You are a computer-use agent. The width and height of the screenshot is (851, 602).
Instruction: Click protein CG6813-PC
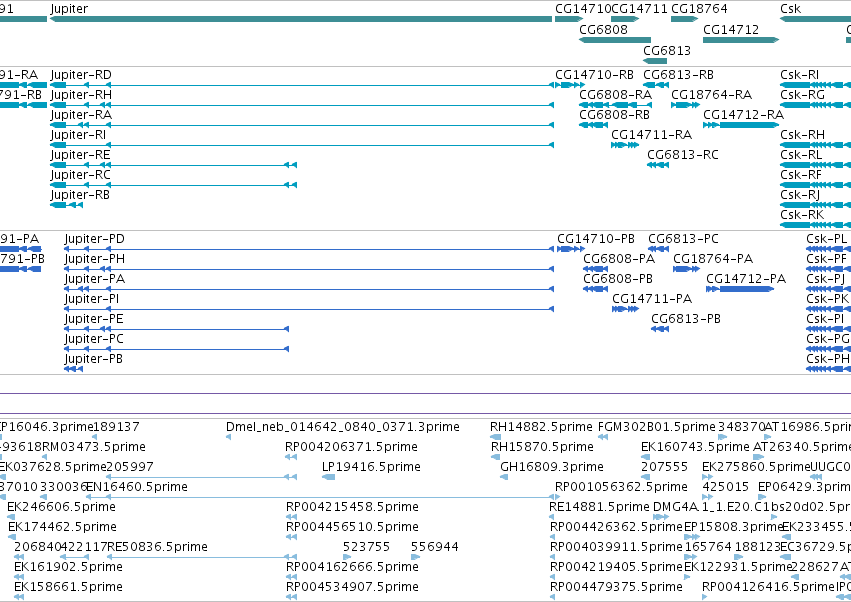tap(658, 249)
